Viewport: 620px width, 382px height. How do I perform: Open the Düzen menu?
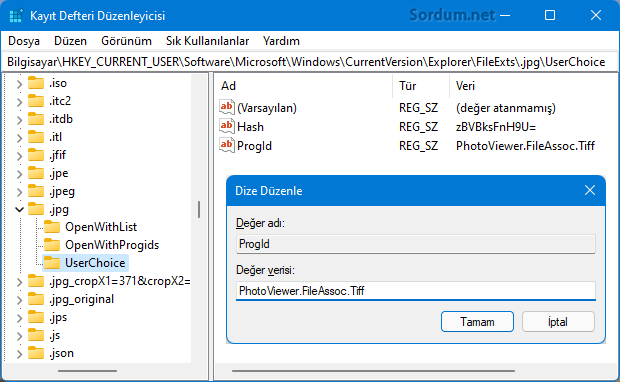click(x=70, y=41)
